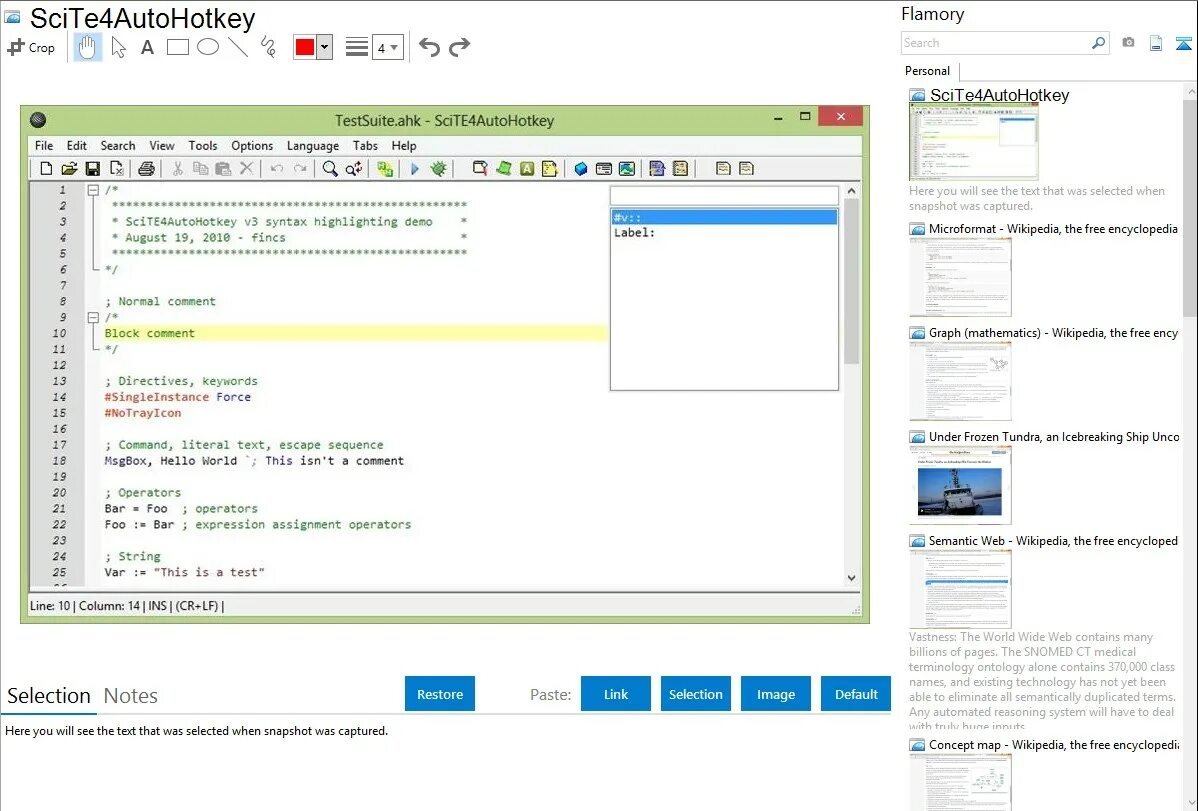Viewport: 1198px width, 811px height.
Task: Click the Close file icon in SciTE
Action: pos(117,169)
